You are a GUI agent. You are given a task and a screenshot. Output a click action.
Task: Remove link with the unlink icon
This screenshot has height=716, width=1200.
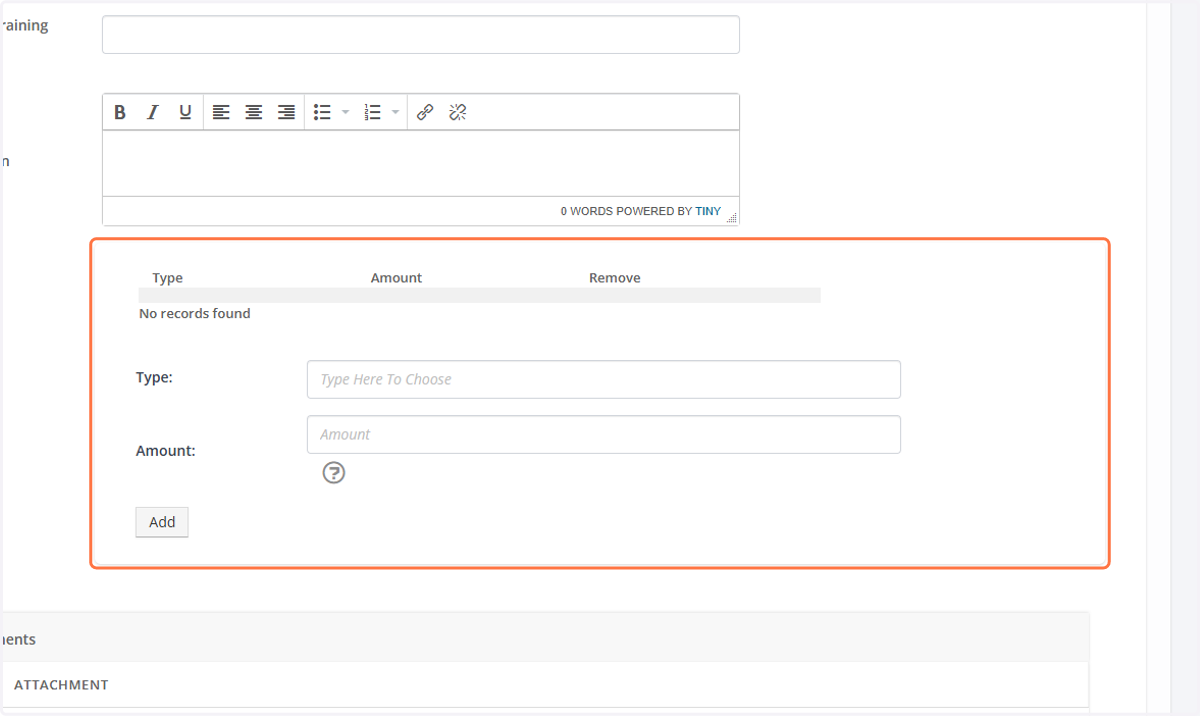click(x=458, y=112)
